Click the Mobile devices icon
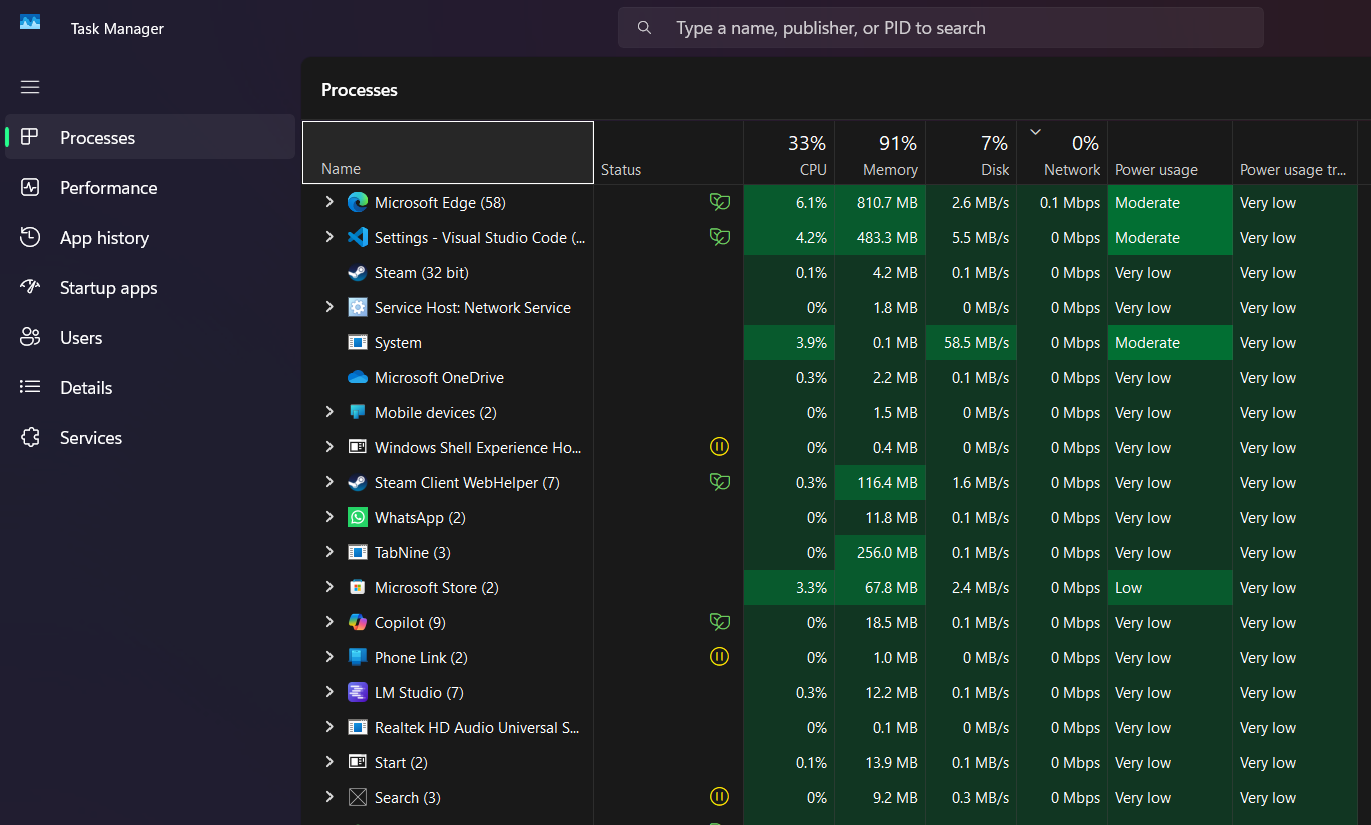1371x825 pixels. [x=358, y=413]
